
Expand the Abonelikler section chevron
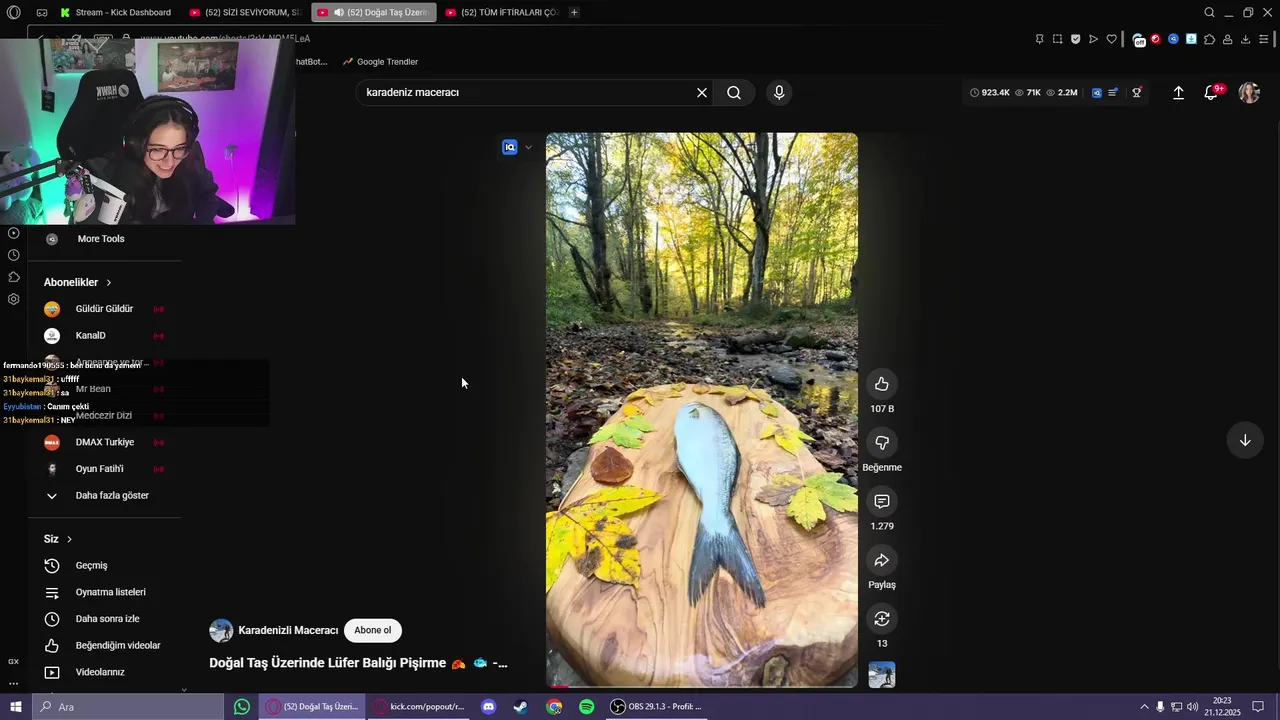tap(109, 283)
